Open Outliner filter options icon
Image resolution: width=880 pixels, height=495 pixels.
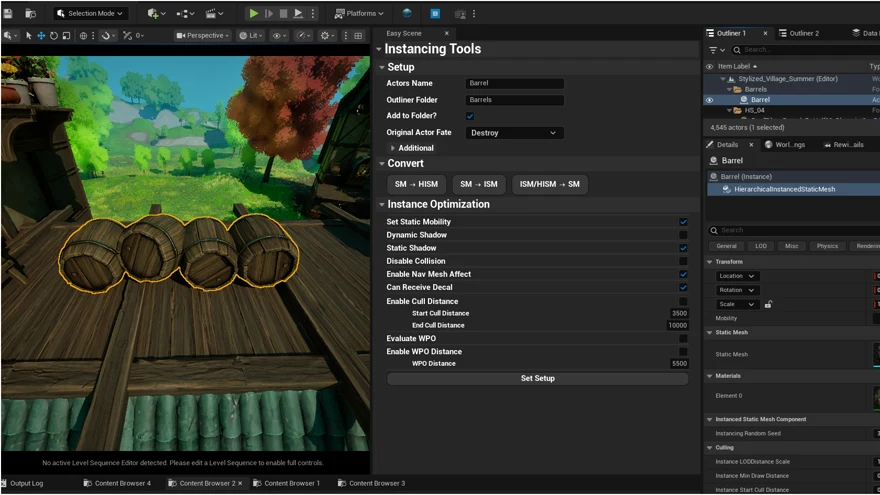(x=717, y=50)
